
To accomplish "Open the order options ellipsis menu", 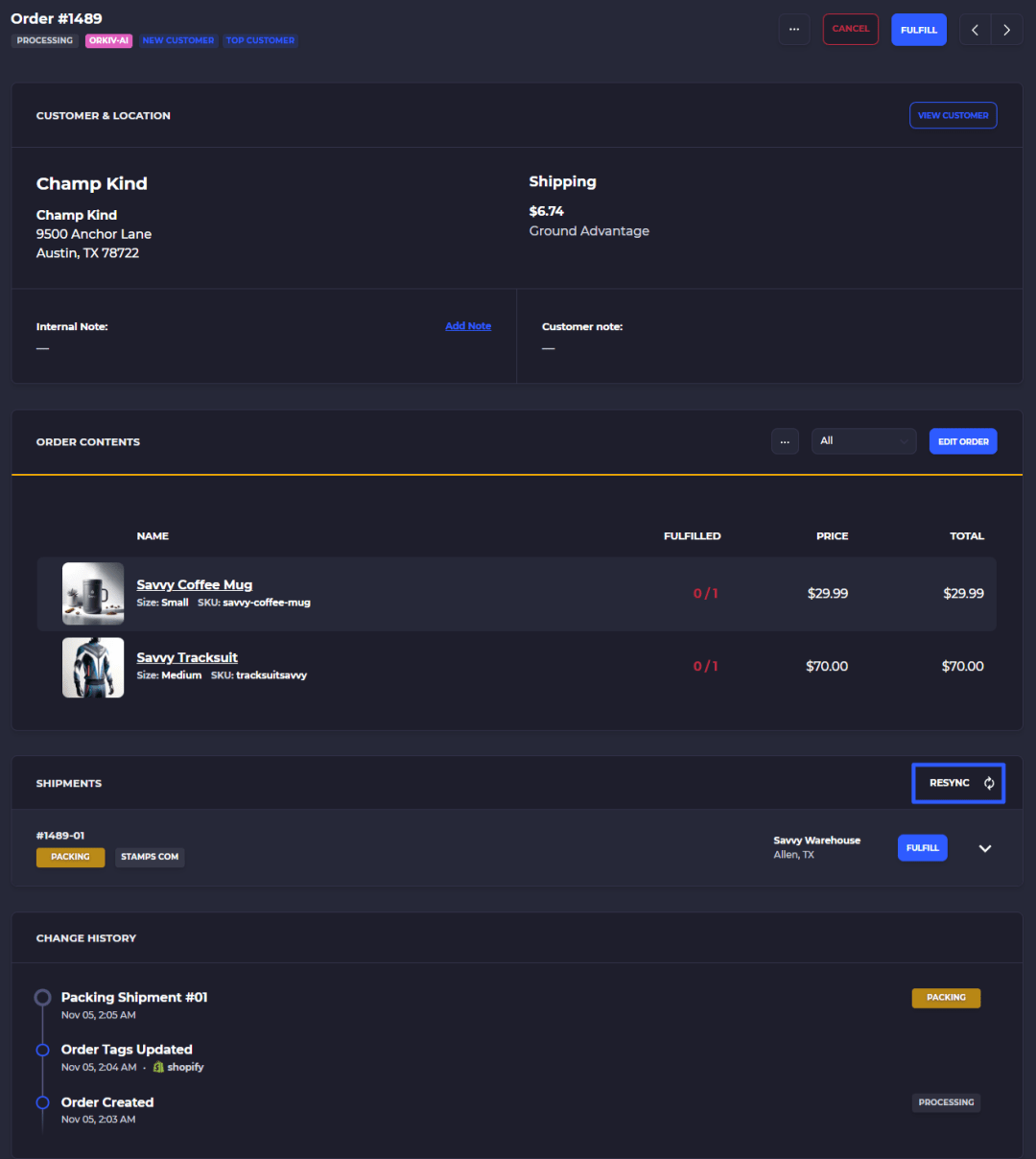I will (793, 29).
